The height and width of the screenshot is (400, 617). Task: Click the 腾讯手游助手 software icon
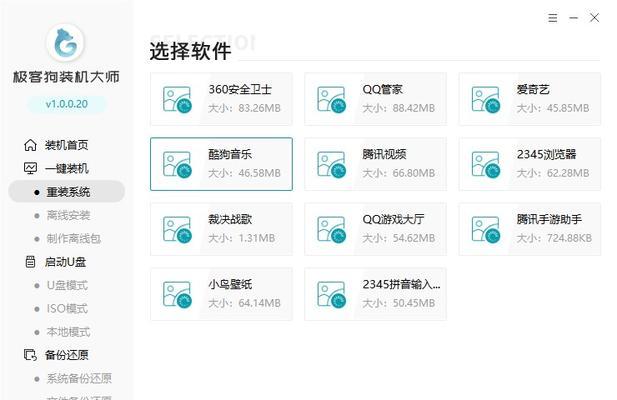(486, 229)
